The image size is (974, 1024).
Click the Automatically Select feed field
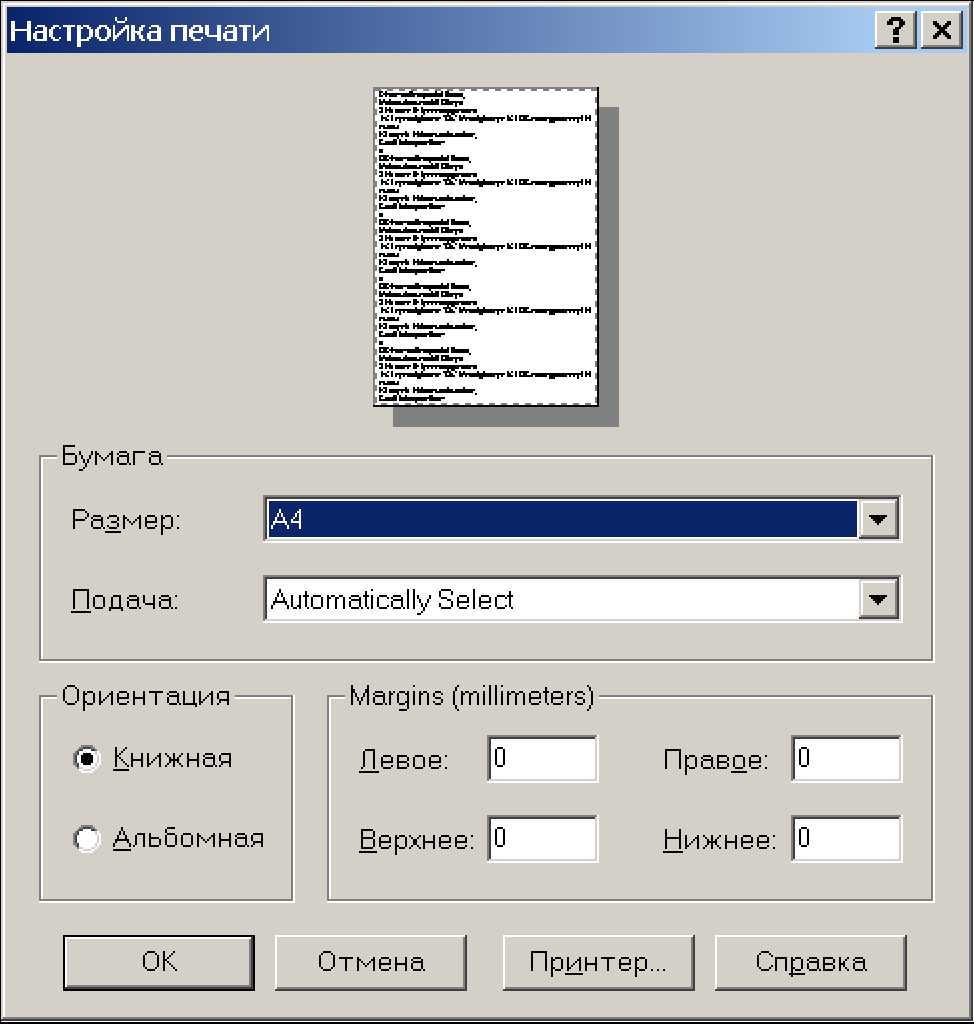click(x=561, y=600)
